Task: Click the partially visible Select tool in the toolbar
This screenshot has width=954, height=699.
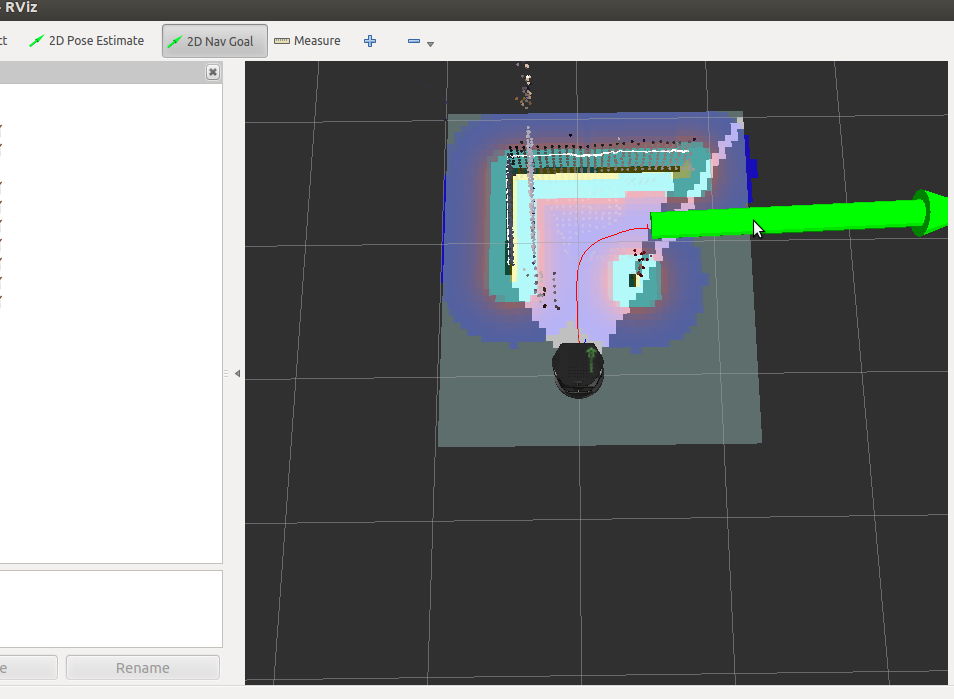Action: click(x=4, y=41)
